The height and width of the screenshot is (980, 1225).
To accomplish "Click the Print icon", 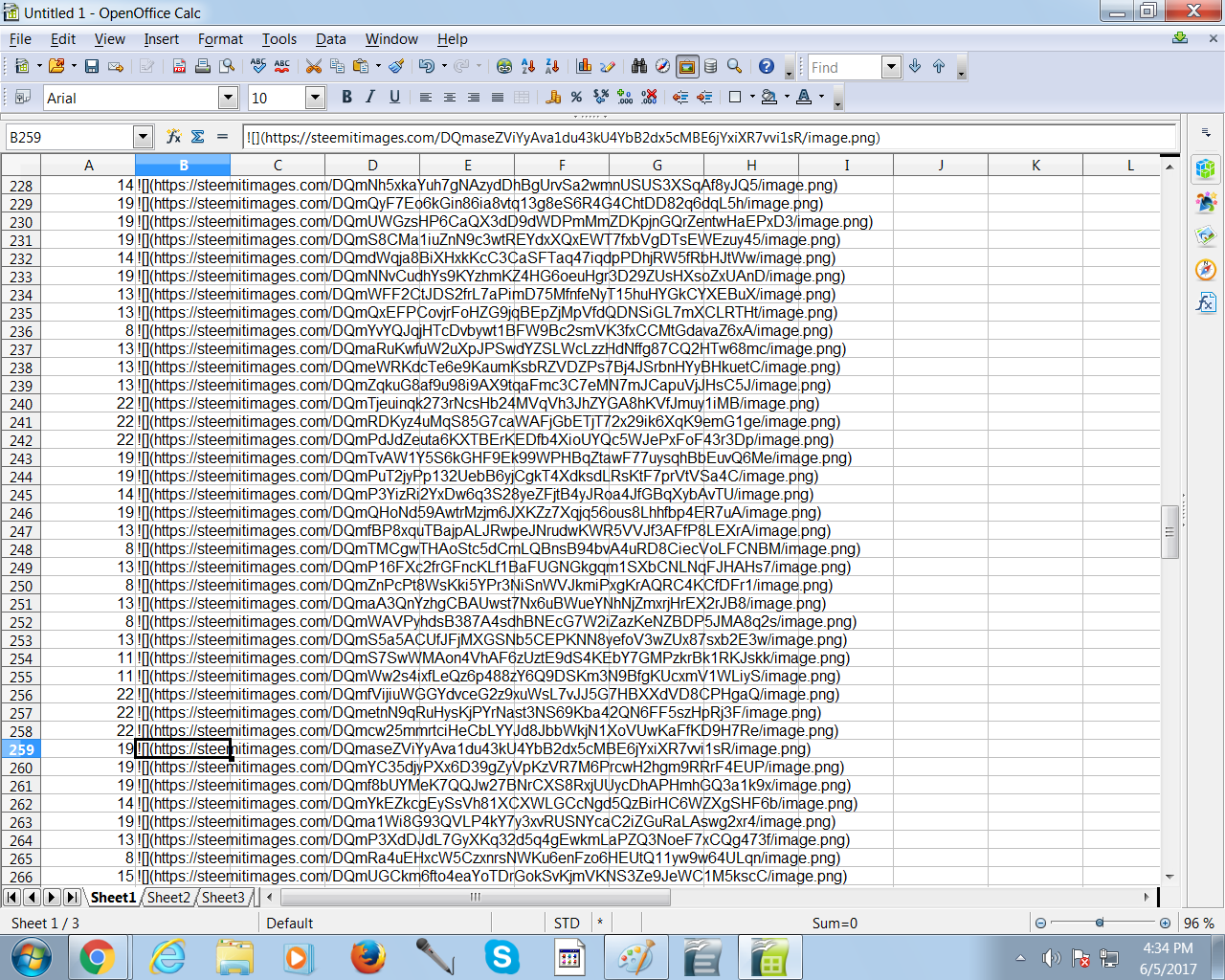I will 203,66.
